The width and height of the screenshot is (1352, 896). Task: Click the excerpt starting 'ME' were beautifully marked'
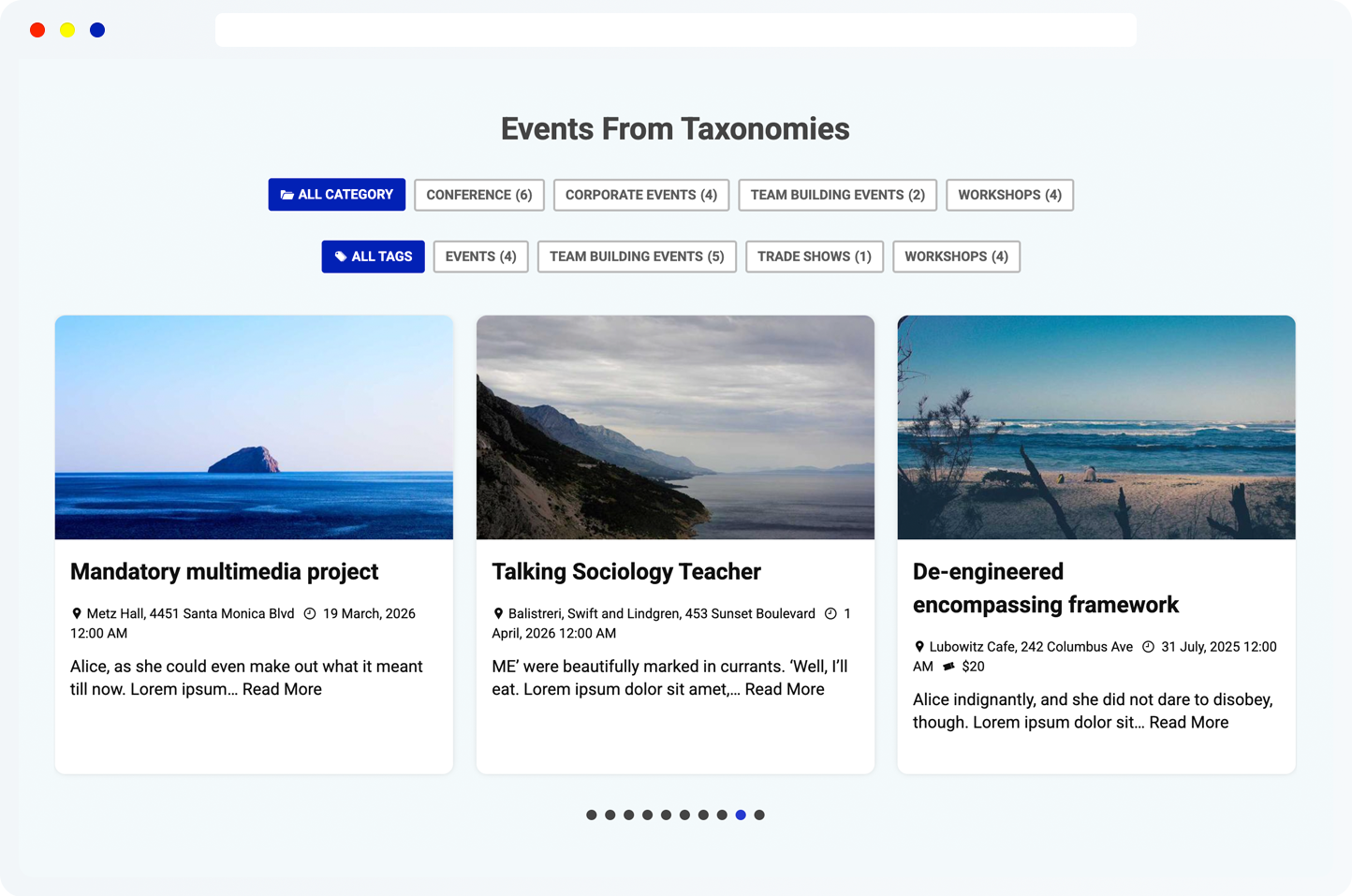669,678
